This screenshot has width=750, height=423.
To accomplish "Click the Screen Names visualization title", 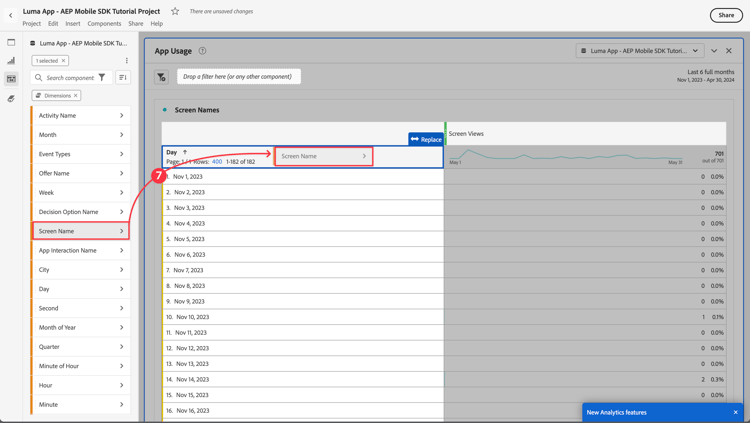I will [197, 110].
